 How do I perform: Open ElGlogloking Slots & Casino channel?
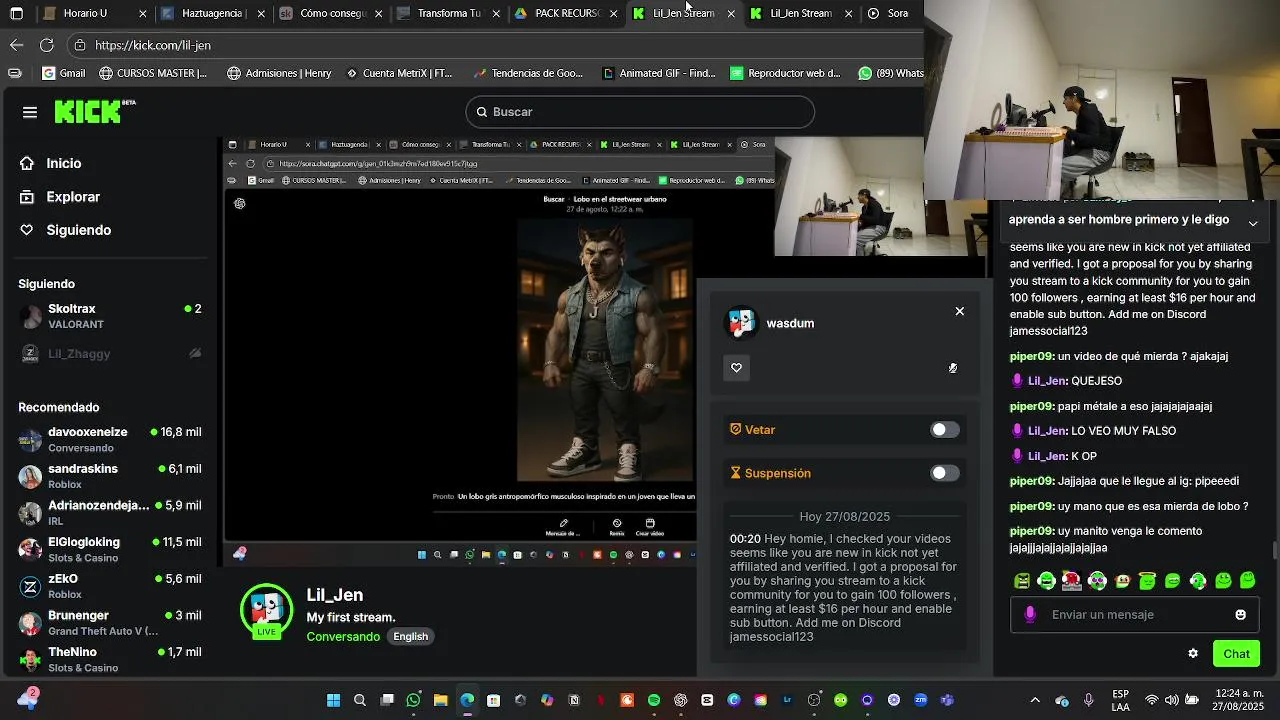coord(110,549)
